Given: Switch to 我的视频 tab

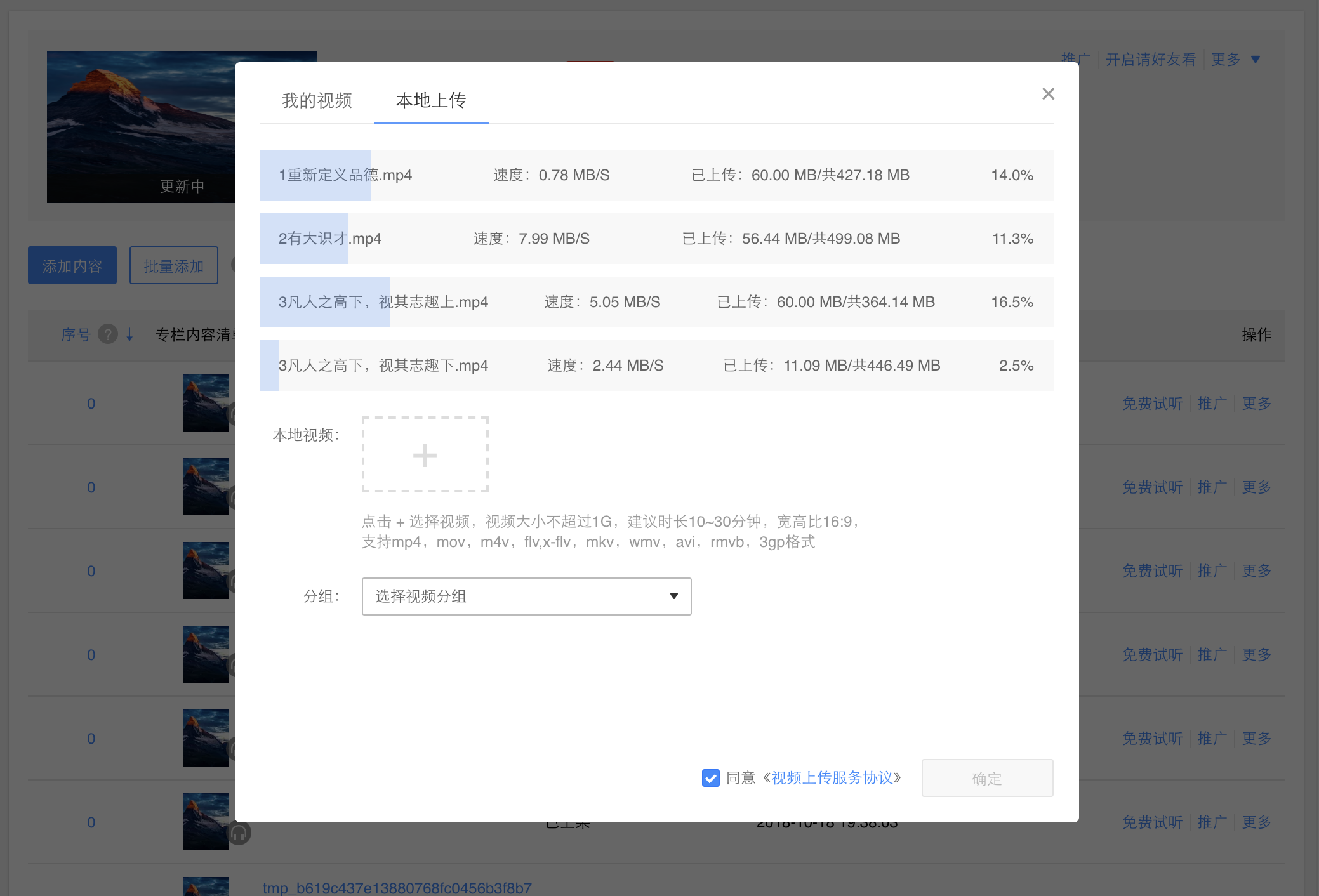Looking at the screenshot, I should click(x=317, y=100).
